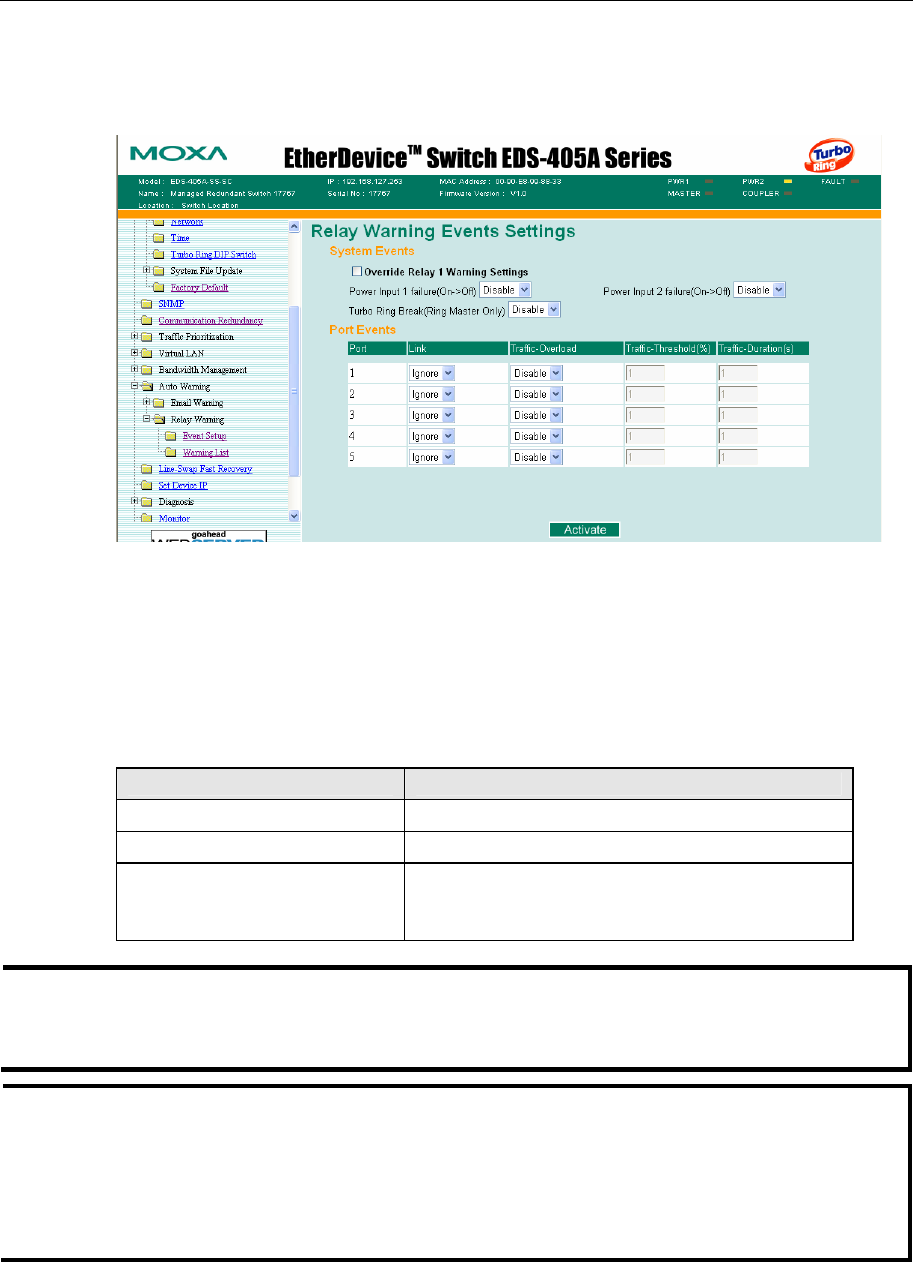
Task: Click the sidebar scrollbar down arrow
Action: (x=294, y=516)
